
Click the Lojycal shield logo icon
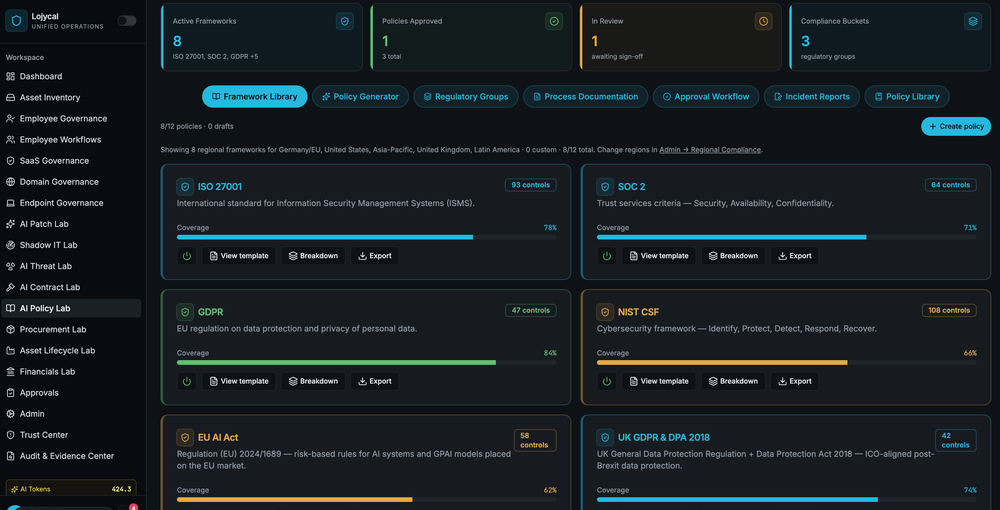tap(16, 21)
